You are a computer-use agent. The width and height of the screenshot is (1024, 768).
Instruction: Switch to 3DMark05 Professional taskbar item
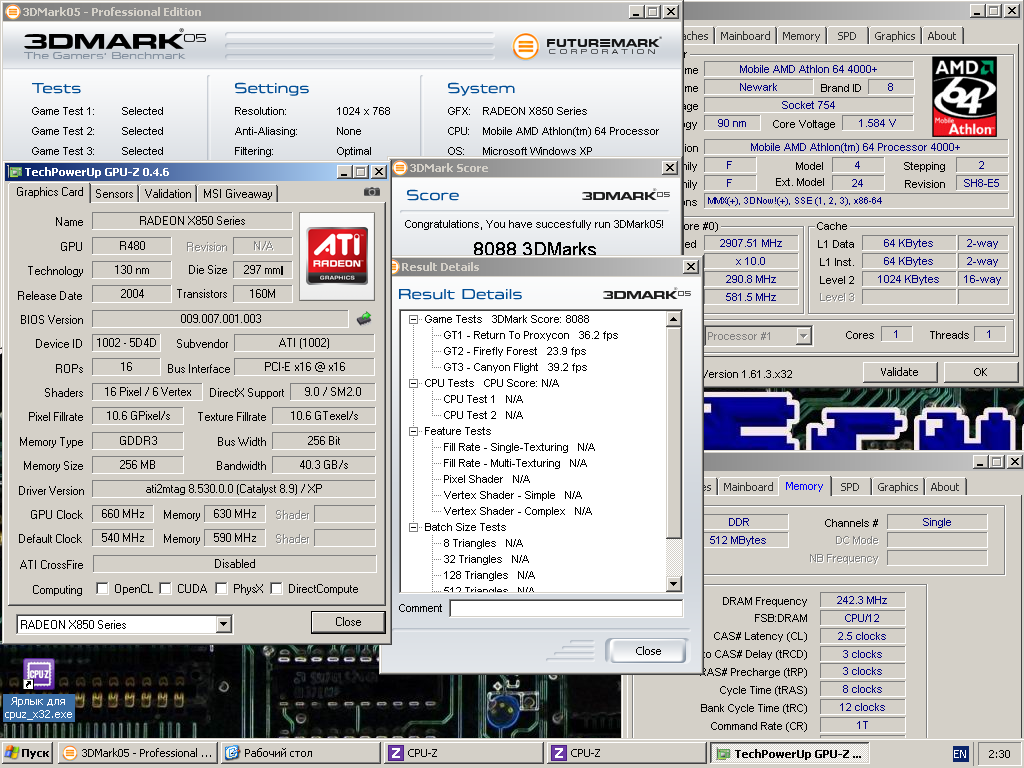[x=137, y=753]
